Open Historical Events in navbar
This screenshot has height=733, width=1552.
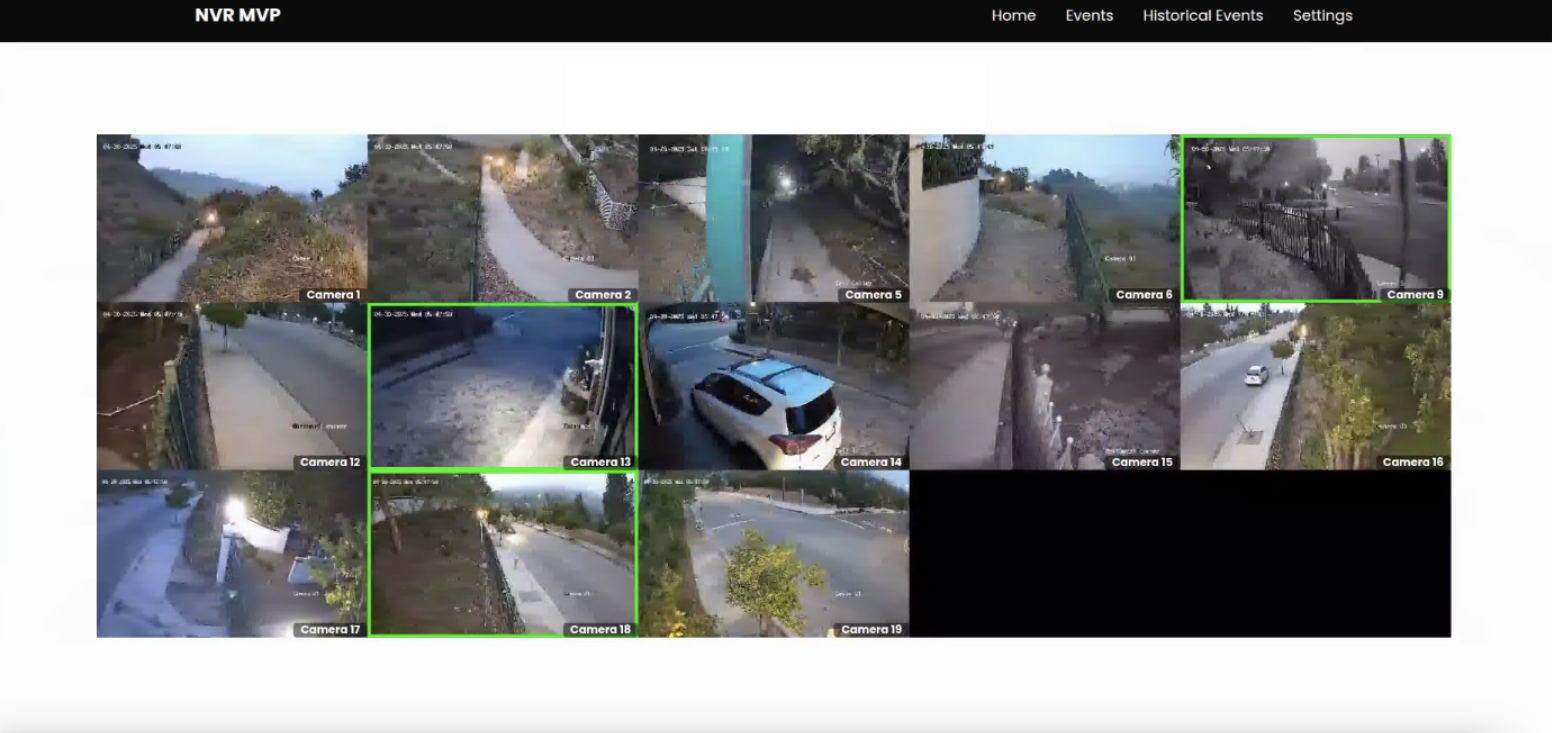point(1202,16)
